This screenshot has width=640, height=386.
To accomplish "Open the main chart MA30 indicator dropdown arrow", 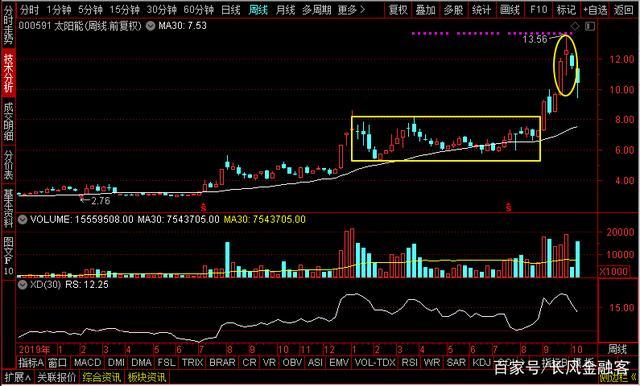I will 151,27.
